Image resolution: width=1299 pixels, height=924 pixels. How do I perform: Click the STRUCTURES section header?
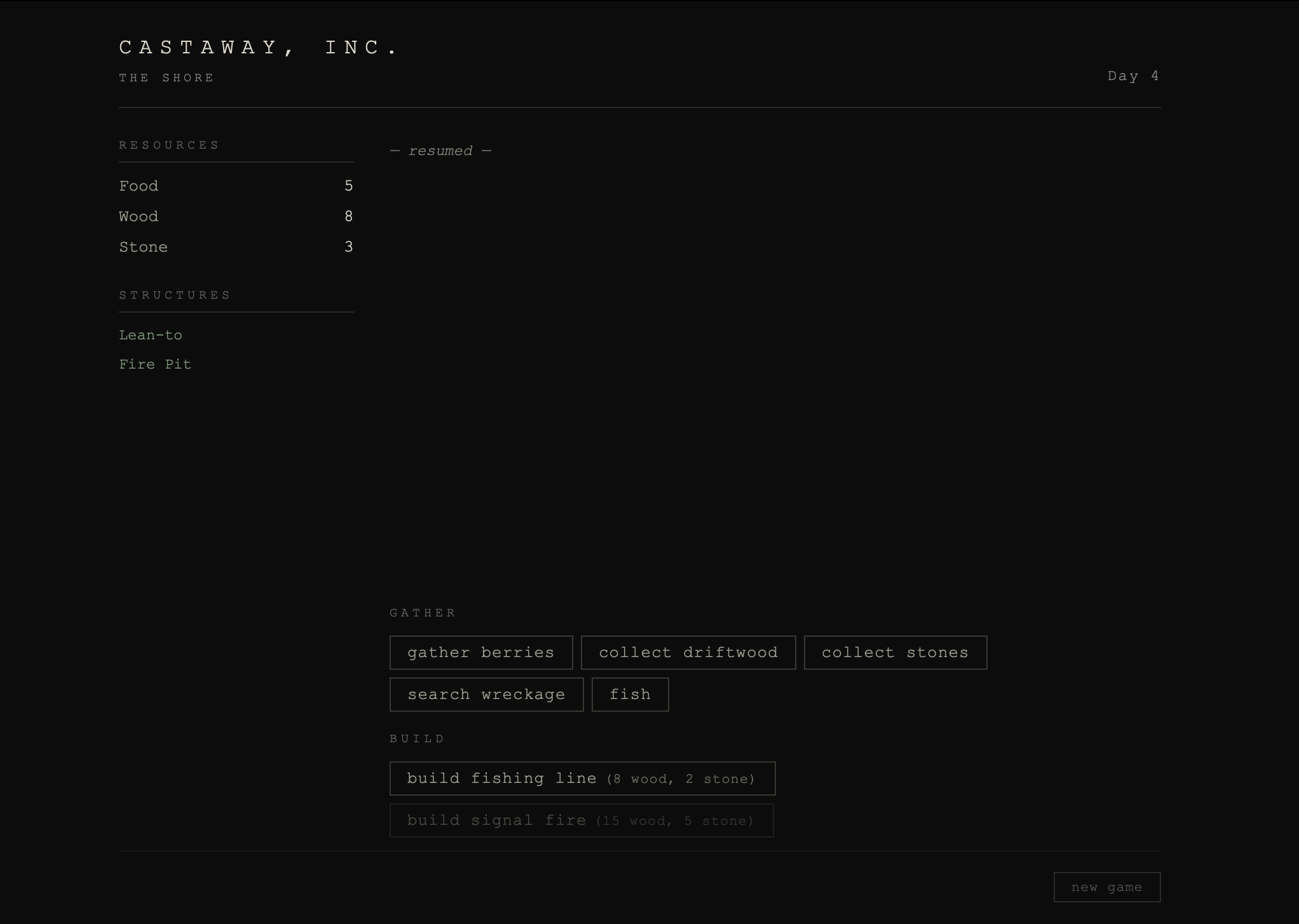point(175,295)
